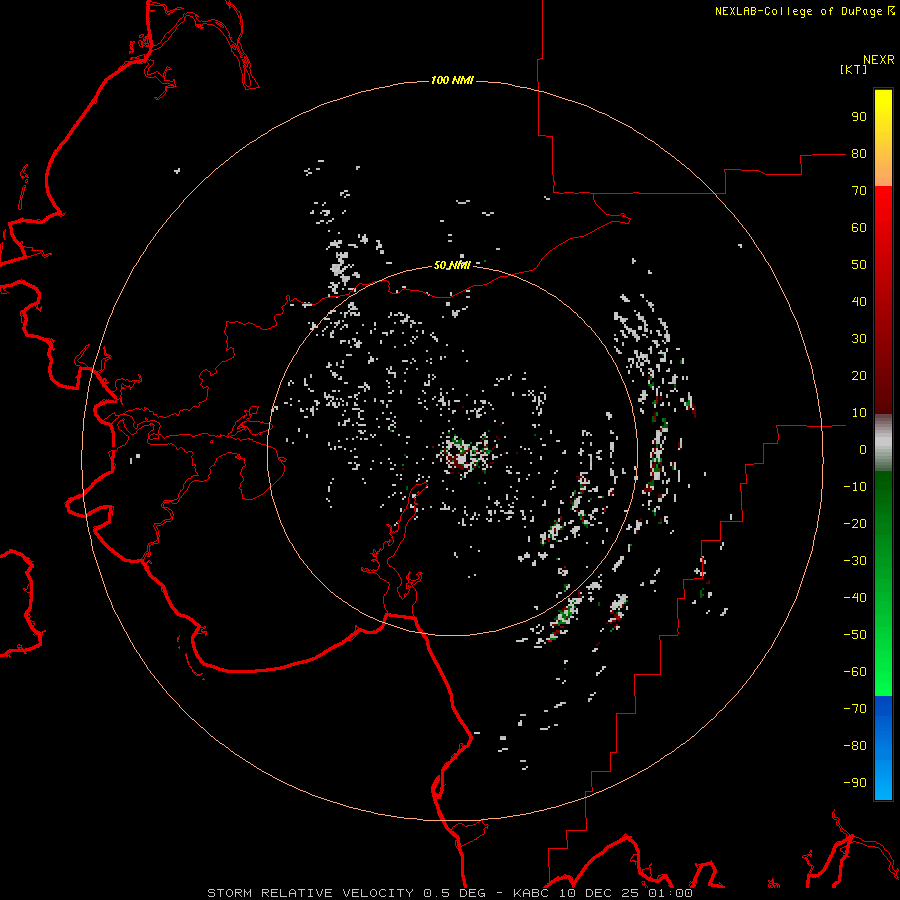The height and width of the screenshot is (900, 900).
Task: Click the '10 DEC 25 01:00' timestamp
Action: click(x=624, y=893)
